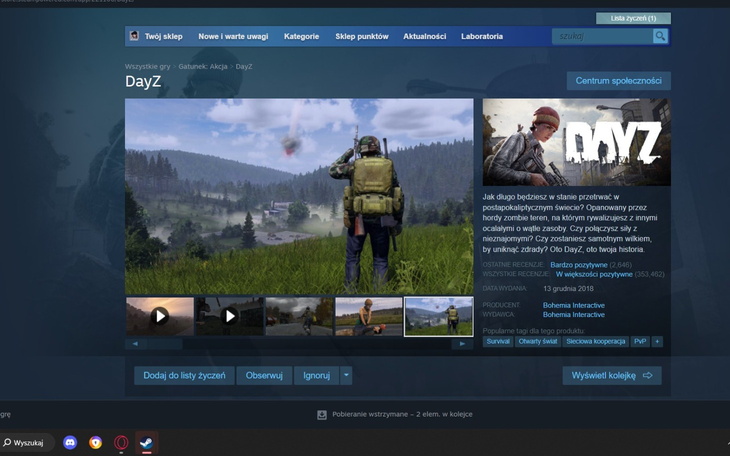This screenshot has height=456, width=730.
Task: Click the search magnifier icon in store bar
Action: click(x=660, y=36)
